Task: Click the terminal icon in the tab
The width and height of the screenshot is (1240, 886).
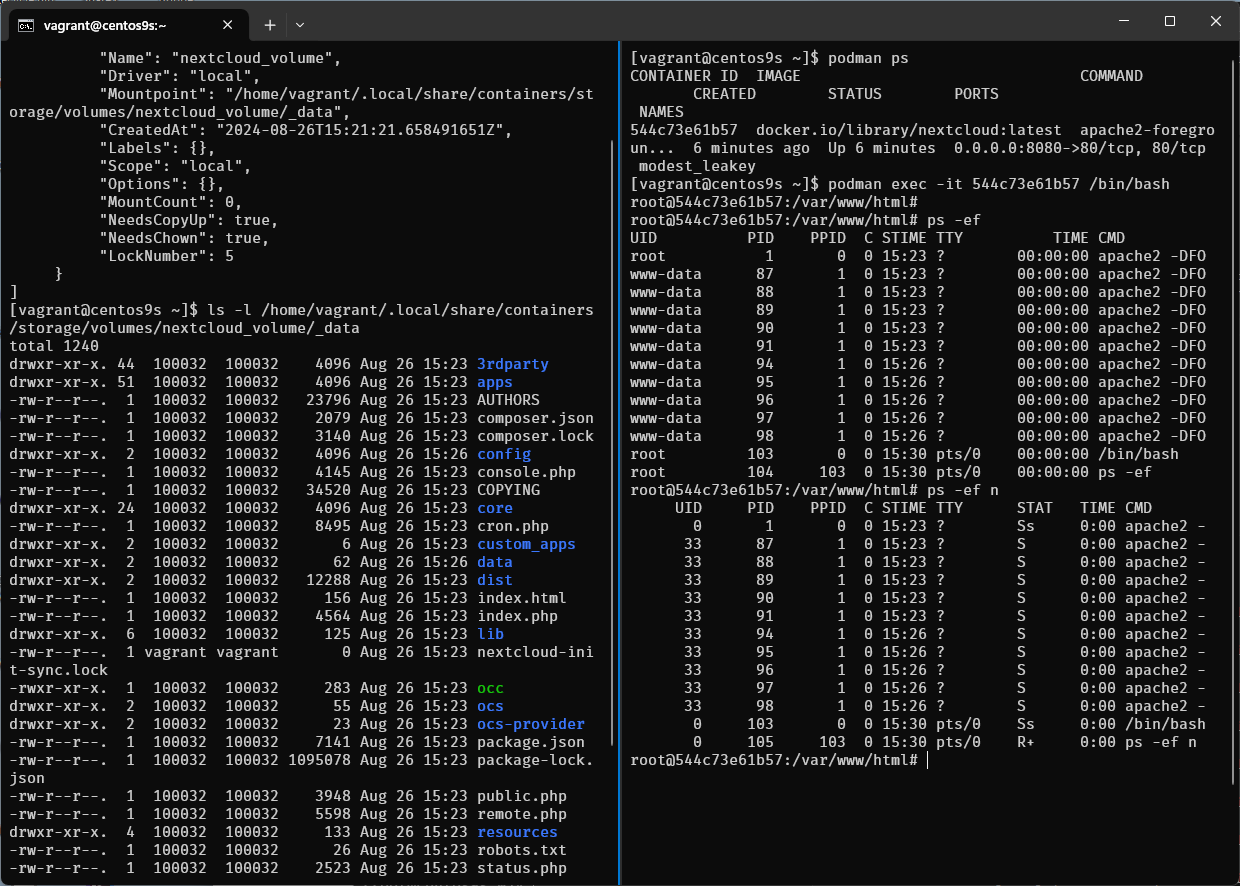Action: click(x=27, y=25)
